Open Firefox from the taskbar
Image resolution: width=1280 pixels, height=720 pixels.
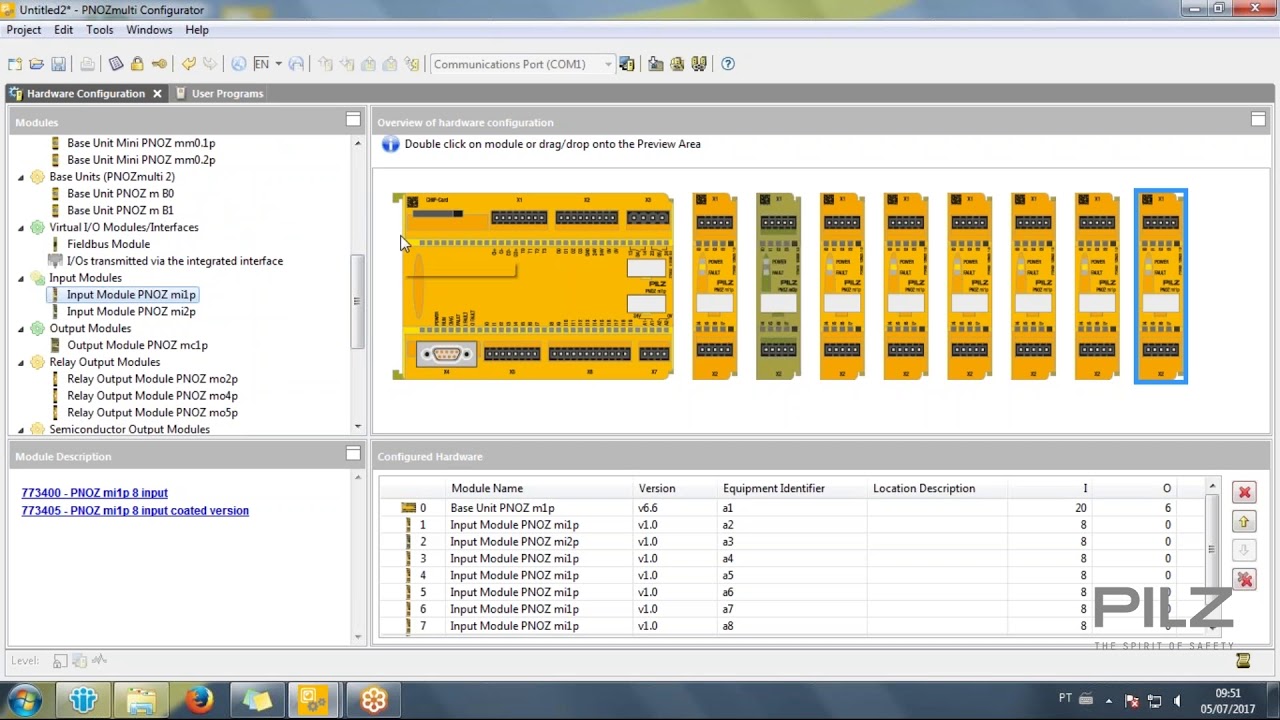[x=198, y=700]
